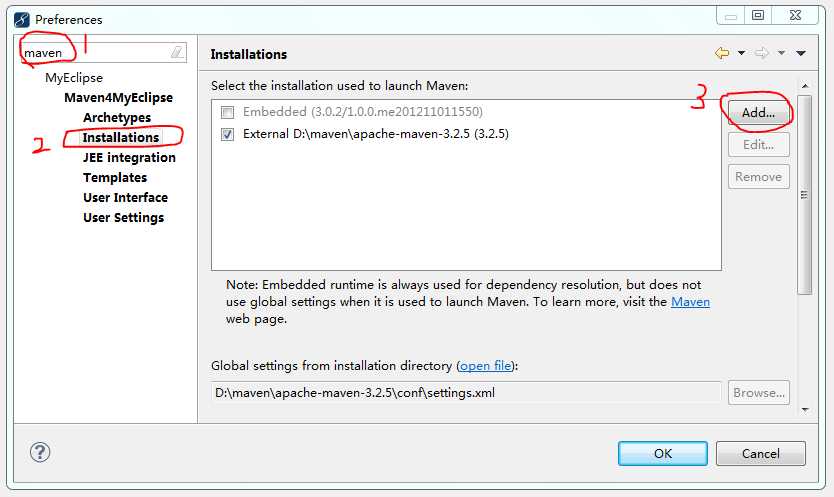The height and width of the screenshot is (497, 834).
Task: Open the global settings open file link
Action: pos(486,366)
